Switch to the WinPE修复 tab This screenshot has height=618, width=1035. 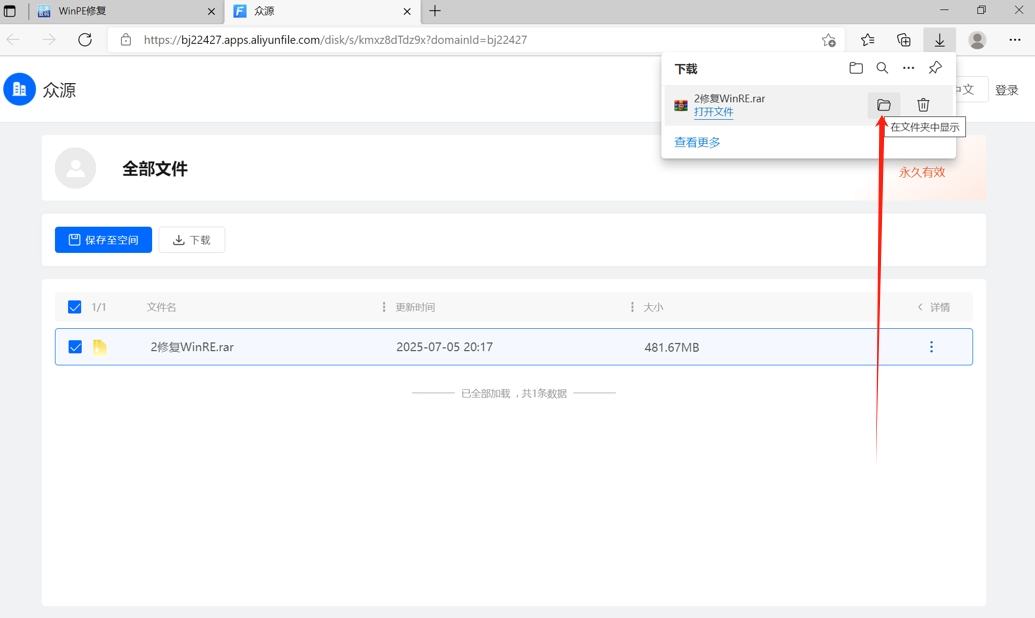120,12
